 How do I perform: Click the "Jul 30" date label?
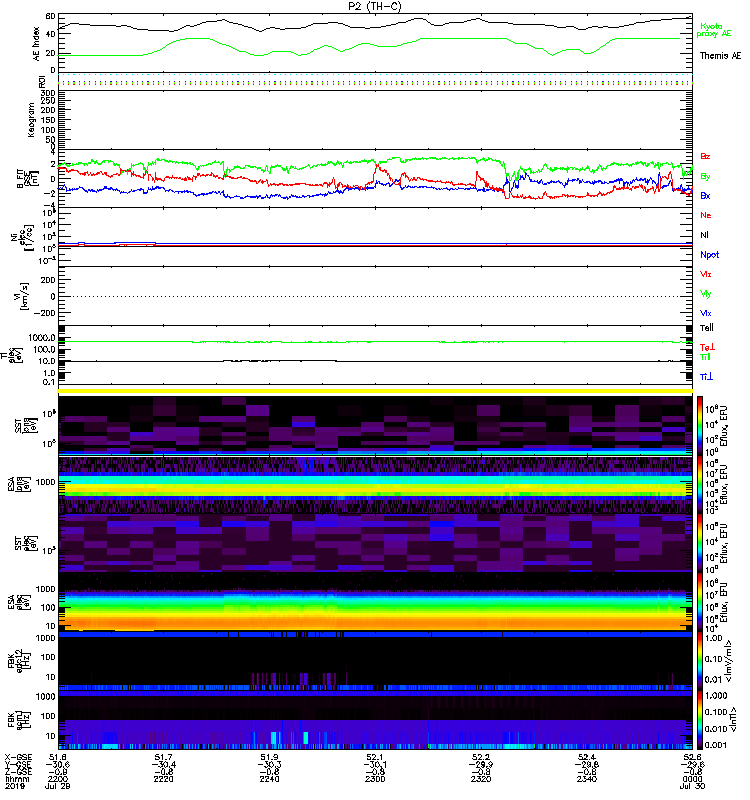(692, 786)
